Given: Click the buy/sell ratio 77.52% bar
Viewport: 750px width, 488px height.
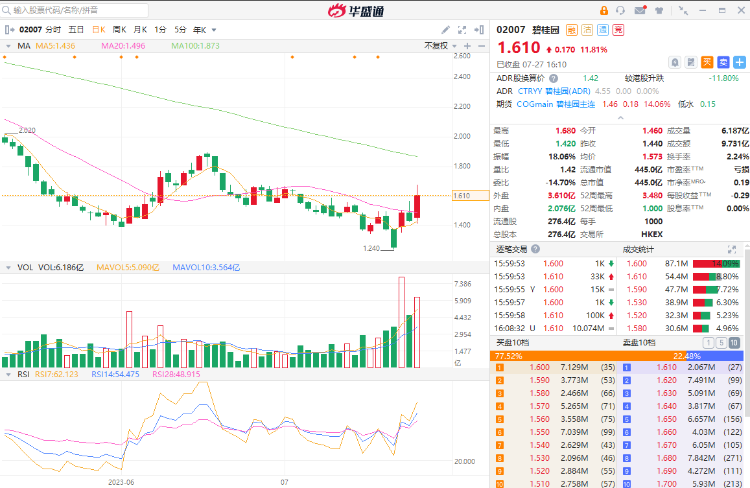Looking at the screenshot, I should (x=588, y=356).
